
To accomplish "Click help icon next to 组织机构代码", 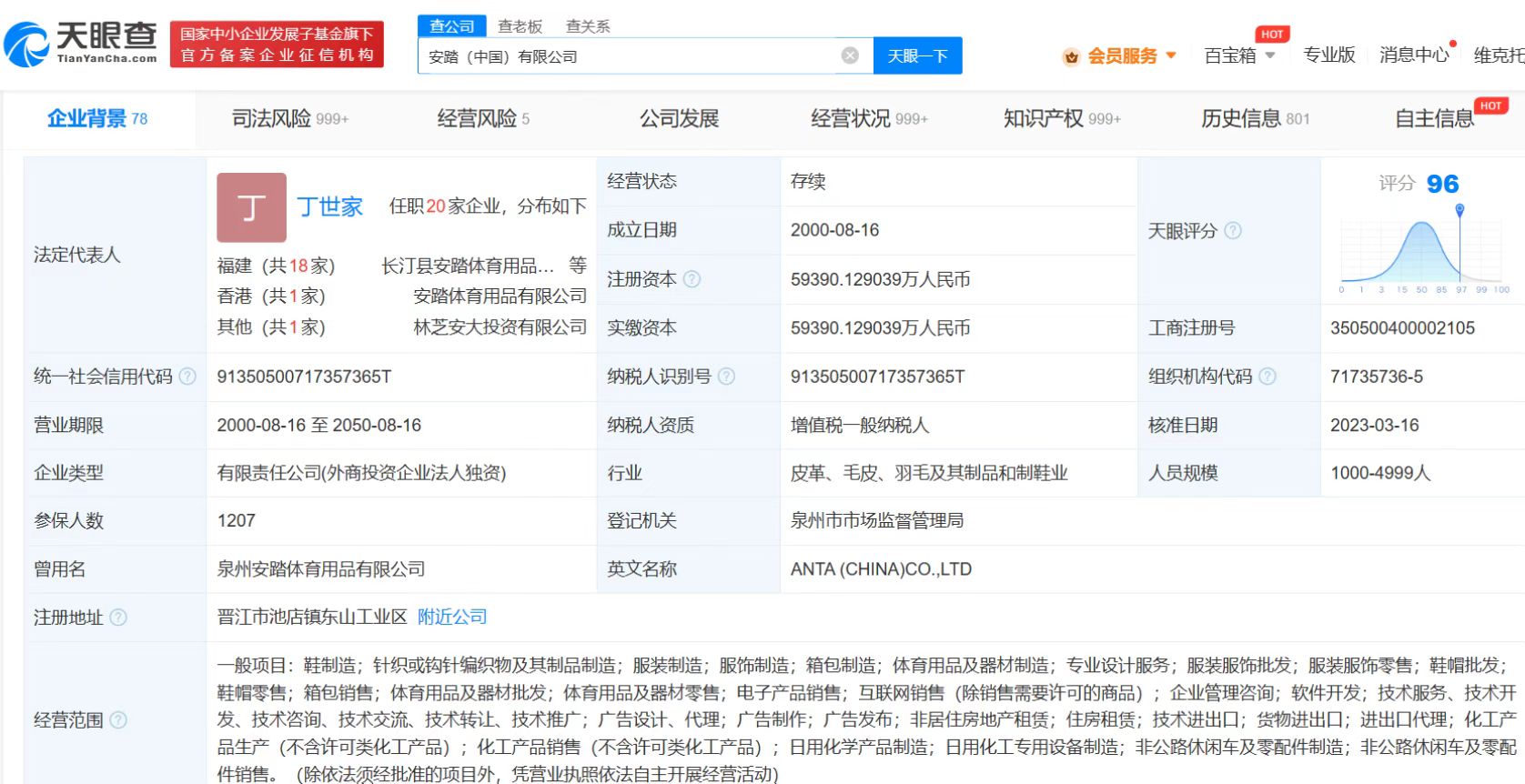I will [1267, 377].
